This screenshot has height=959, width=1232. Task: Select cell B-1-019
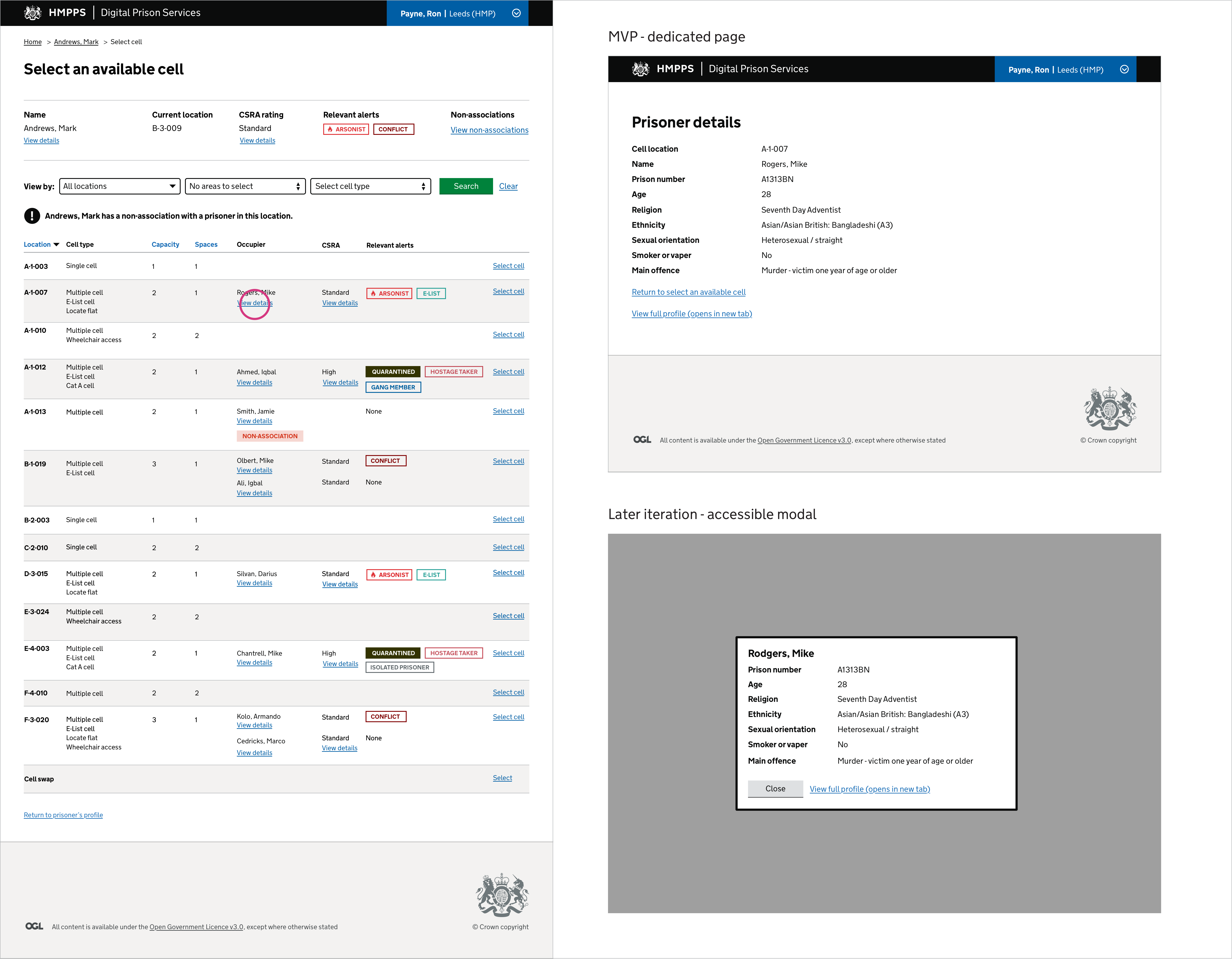coord(508,461)
